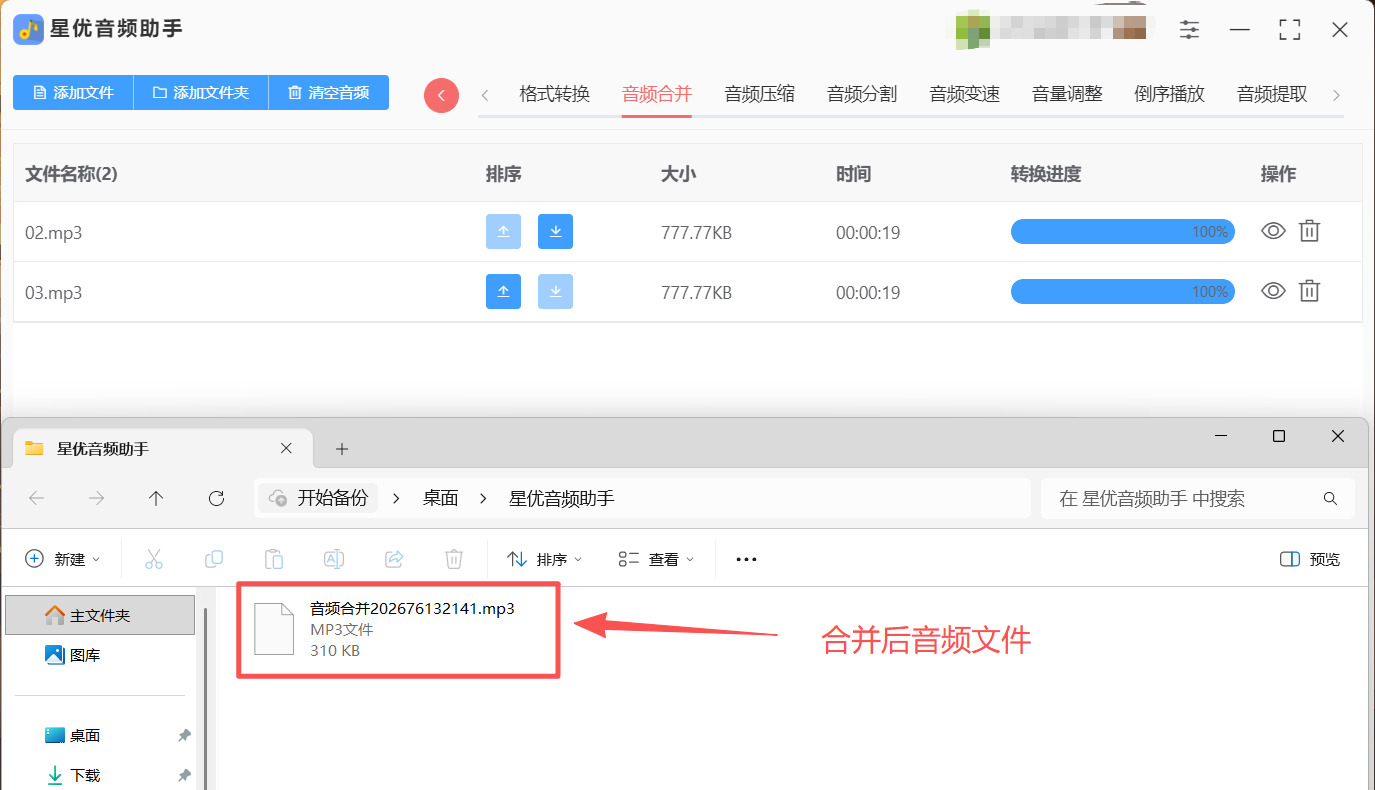The height and width of the screenshot is (790, 1375).
Task: Toggle the Explorer 预览 pane
Action: [1310, 559]
